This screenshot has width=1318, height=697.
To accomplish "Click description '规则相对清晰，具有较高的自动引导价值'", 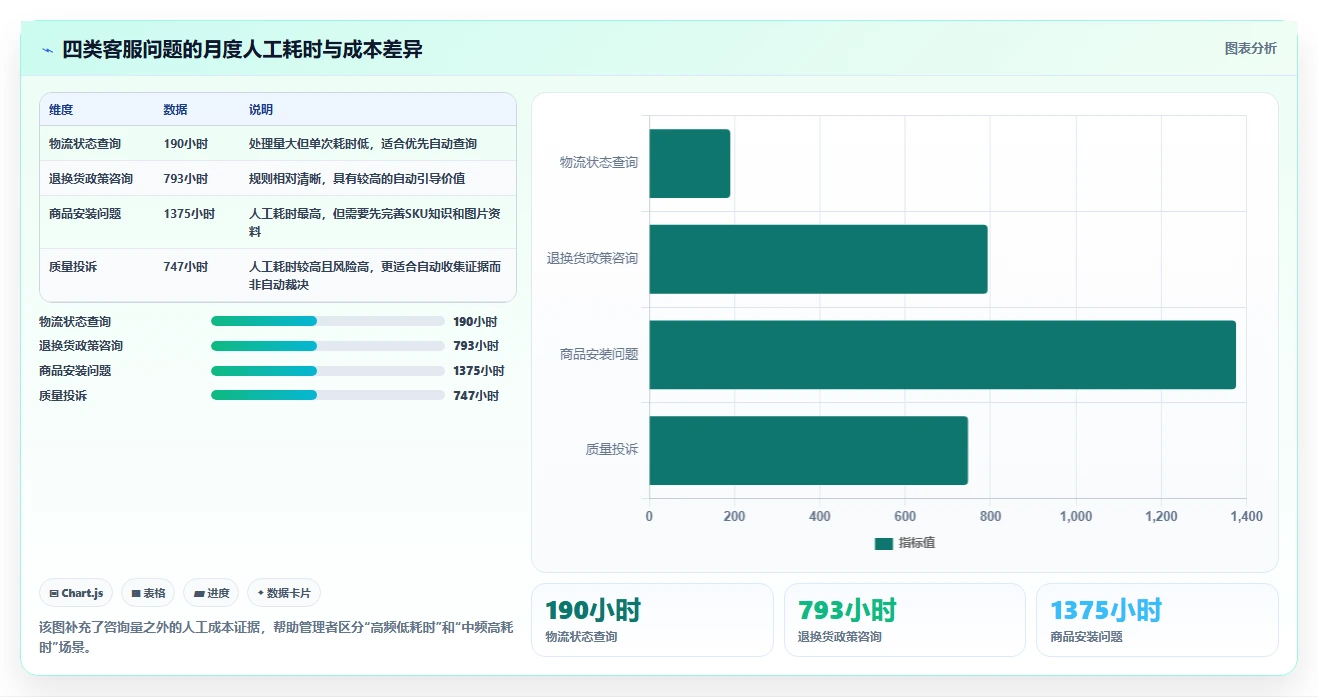I will click(x=357, y=179).
